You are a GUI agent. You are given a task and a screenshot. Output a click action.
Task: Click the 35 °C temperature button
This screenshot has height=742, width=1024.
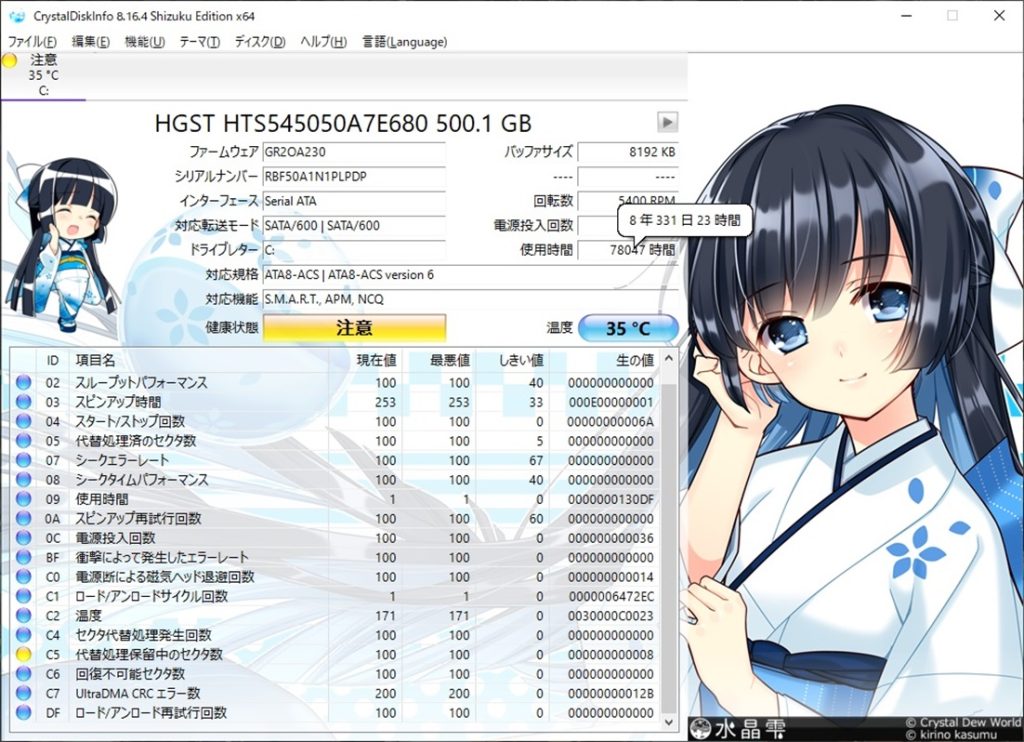[x=628, y=328]
